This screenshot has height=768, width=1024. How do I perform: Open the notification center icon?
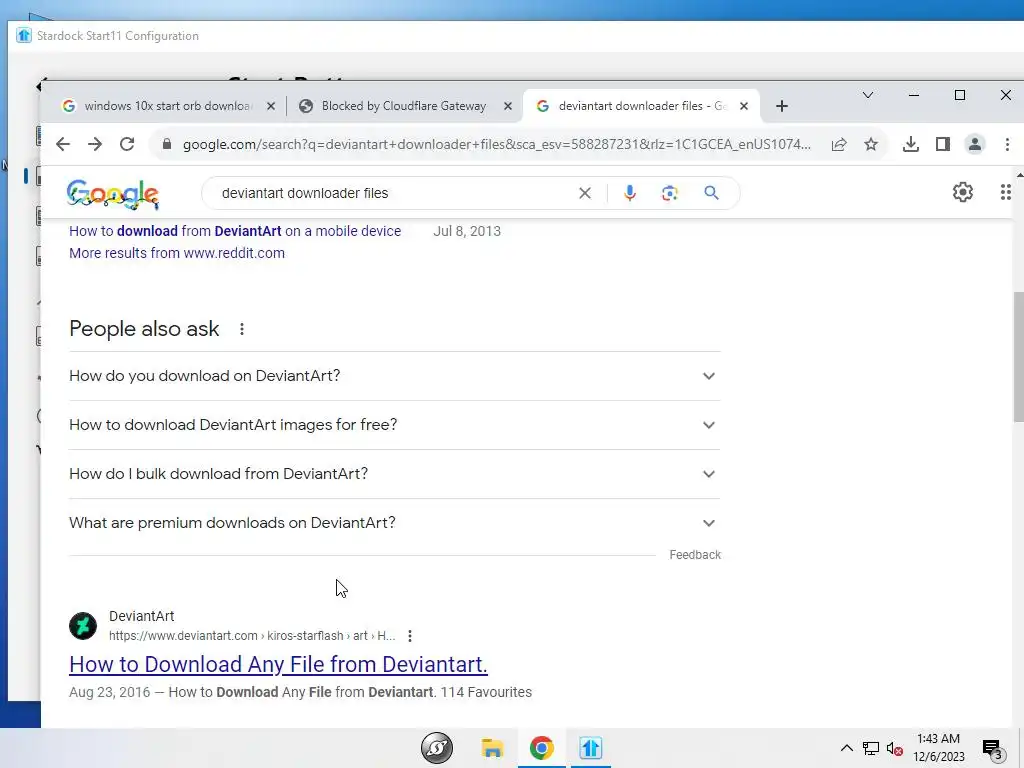click(x=992, y=750)
